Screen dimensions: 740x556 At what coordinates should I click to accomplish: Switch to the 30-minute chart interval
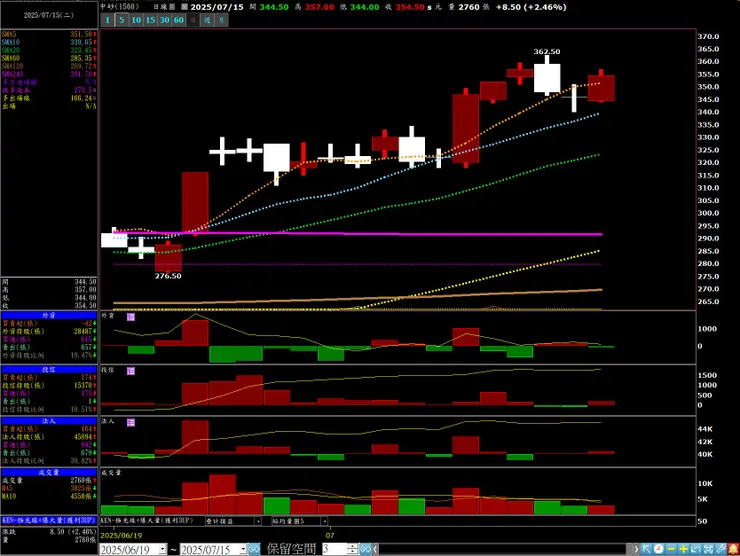165,20
